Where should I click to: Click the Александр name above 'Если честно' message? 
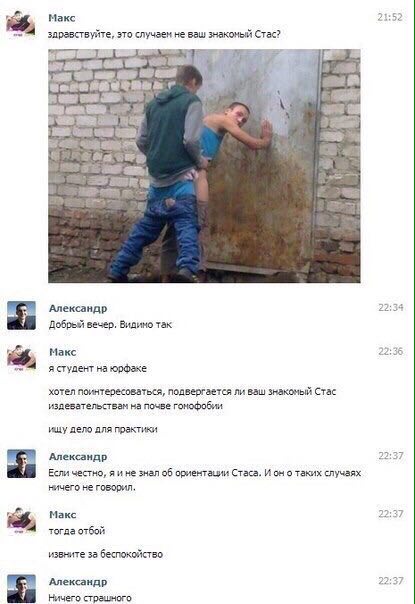[x=78, y=456]
